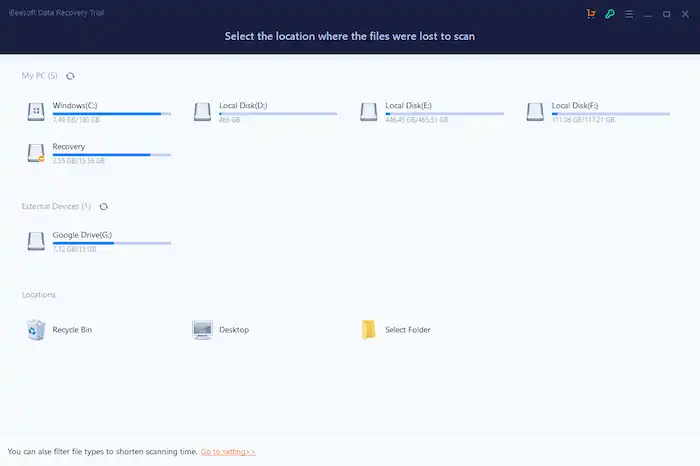Open the Go to setting link
This screenshot has width=700, height=466.
click(228, 452)
